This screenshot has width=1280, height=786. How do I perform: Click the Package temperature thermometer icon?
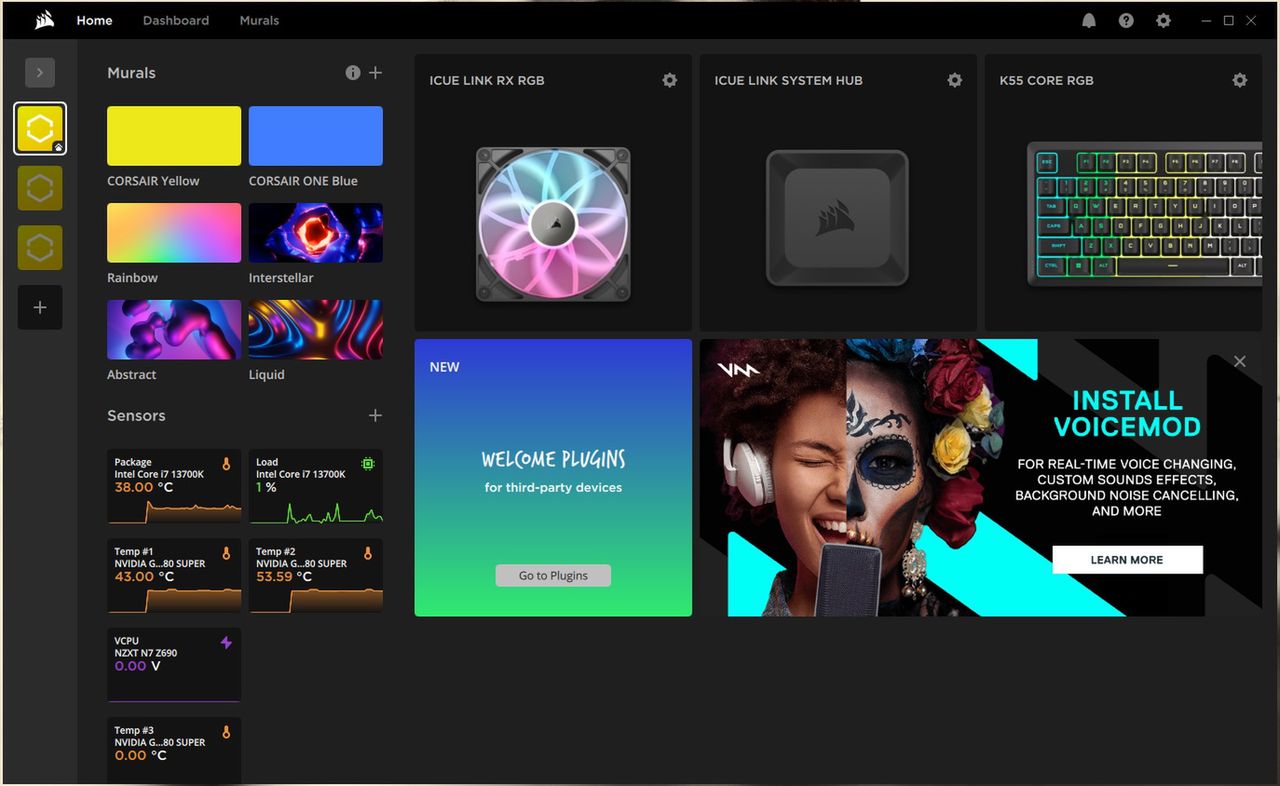[x=226, y=464]
